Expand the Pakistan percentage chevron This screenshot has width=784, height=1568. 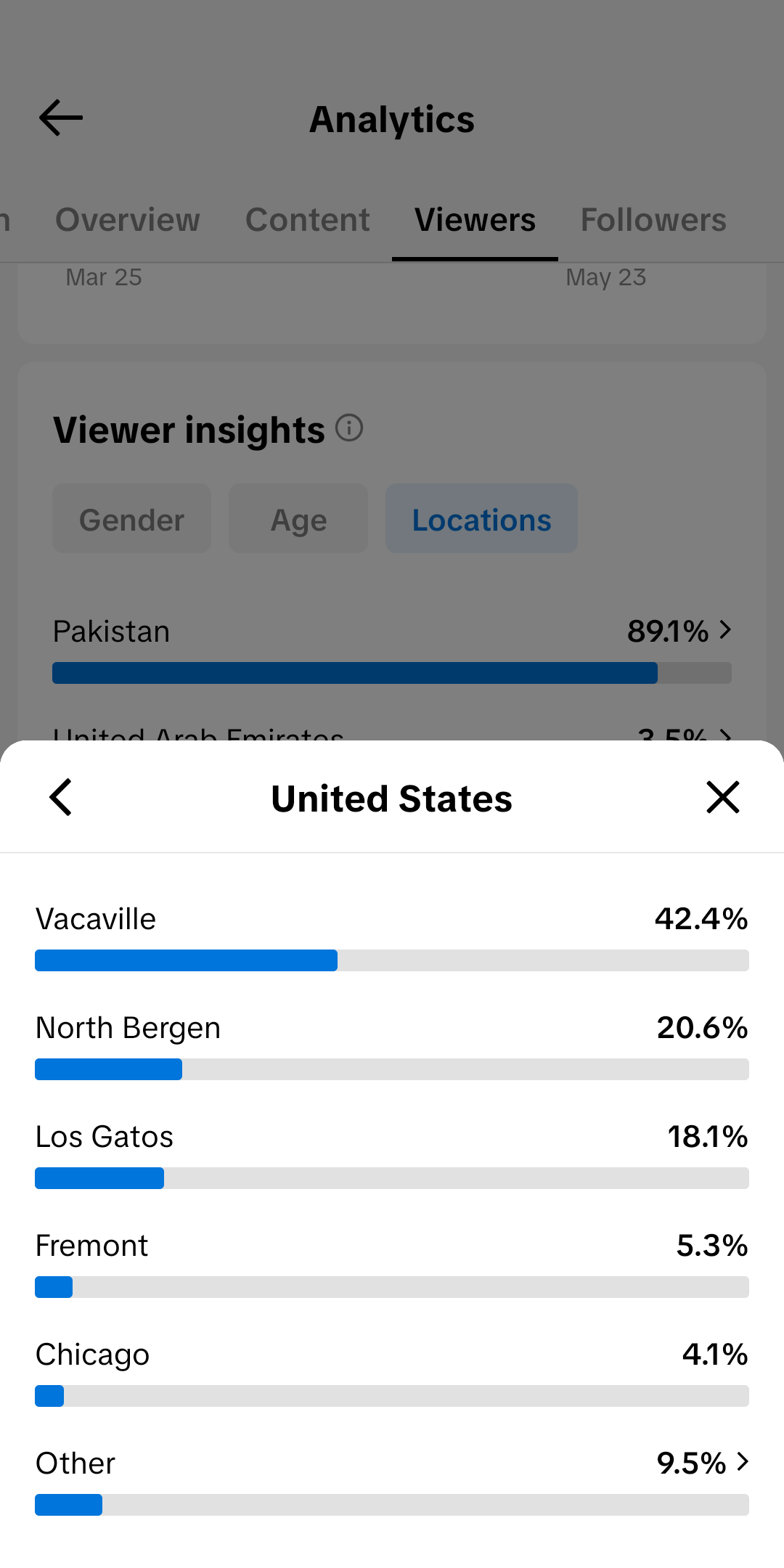click(724, 629)
